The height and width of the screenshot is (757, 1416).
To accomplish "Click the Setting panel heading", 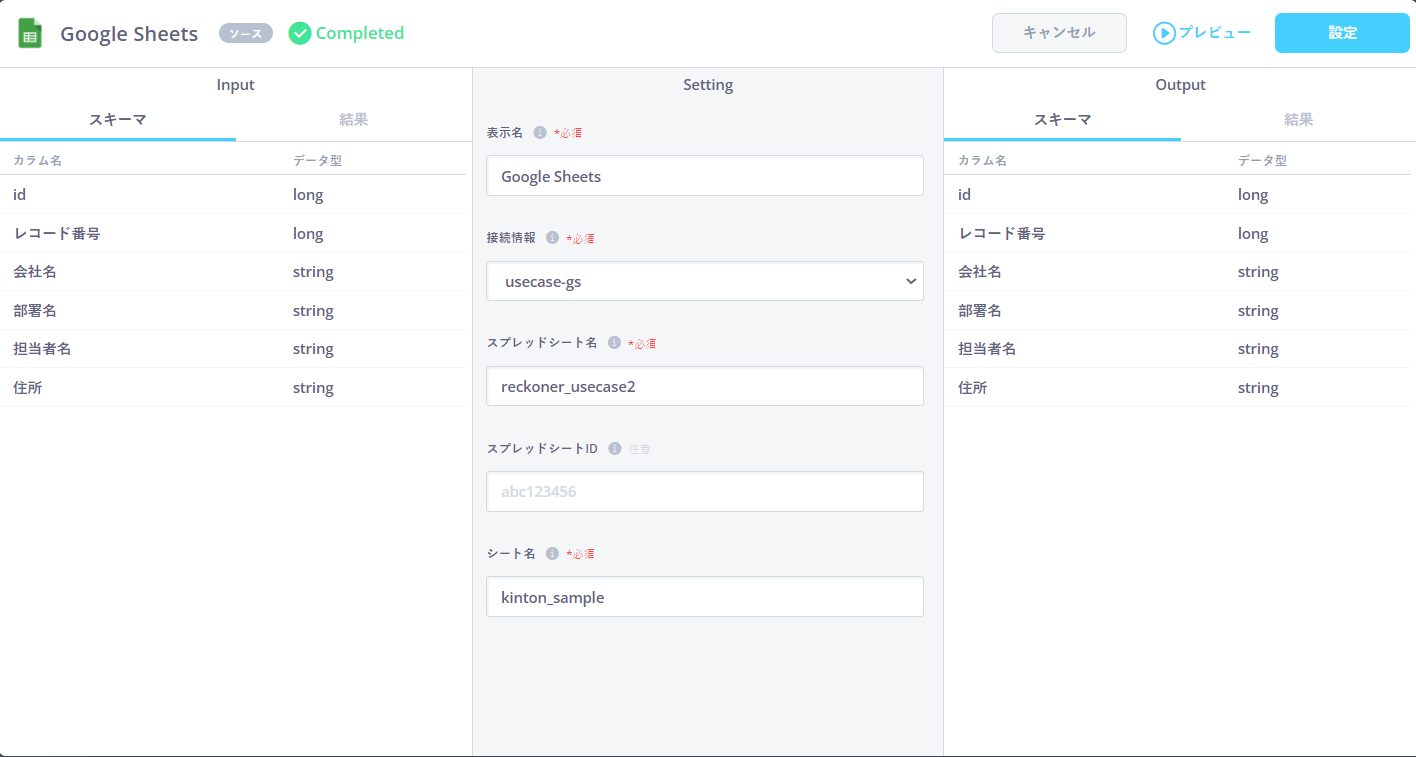I will 708,85.
